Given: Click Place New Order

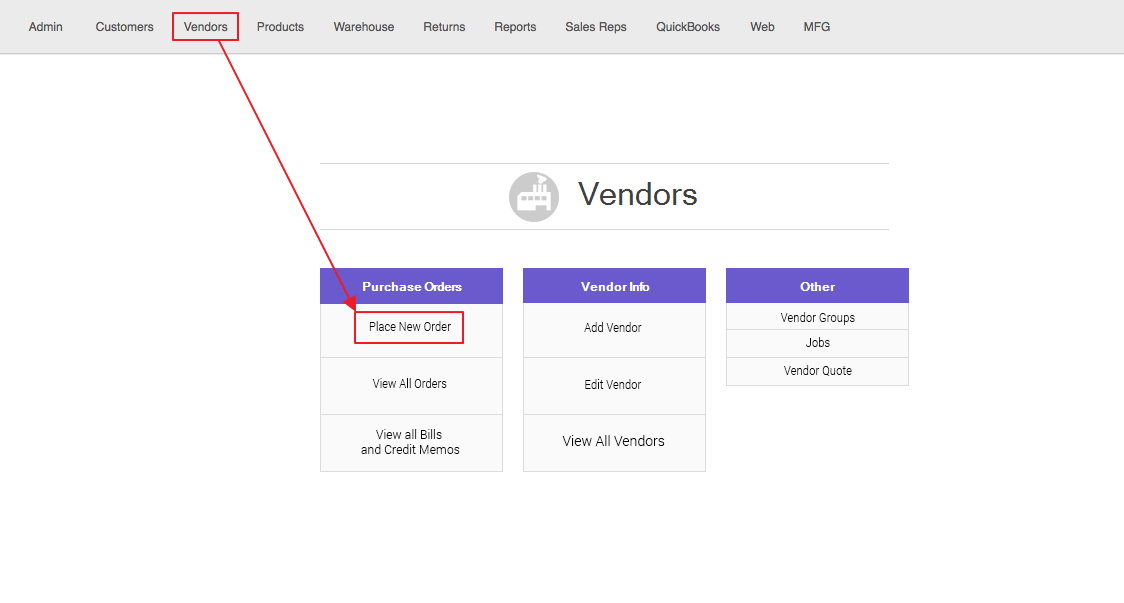Looking at the screenshot, I should (410, 327).
